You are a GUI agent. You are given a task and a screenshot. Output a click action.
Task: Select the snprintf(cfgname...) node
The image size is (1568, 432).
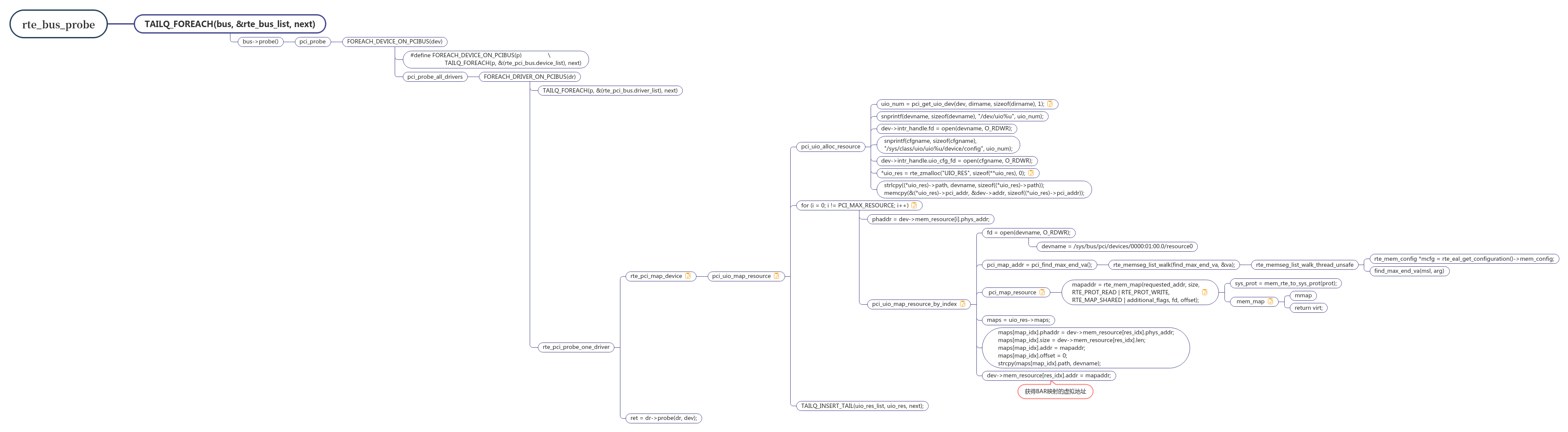(948, 145)
